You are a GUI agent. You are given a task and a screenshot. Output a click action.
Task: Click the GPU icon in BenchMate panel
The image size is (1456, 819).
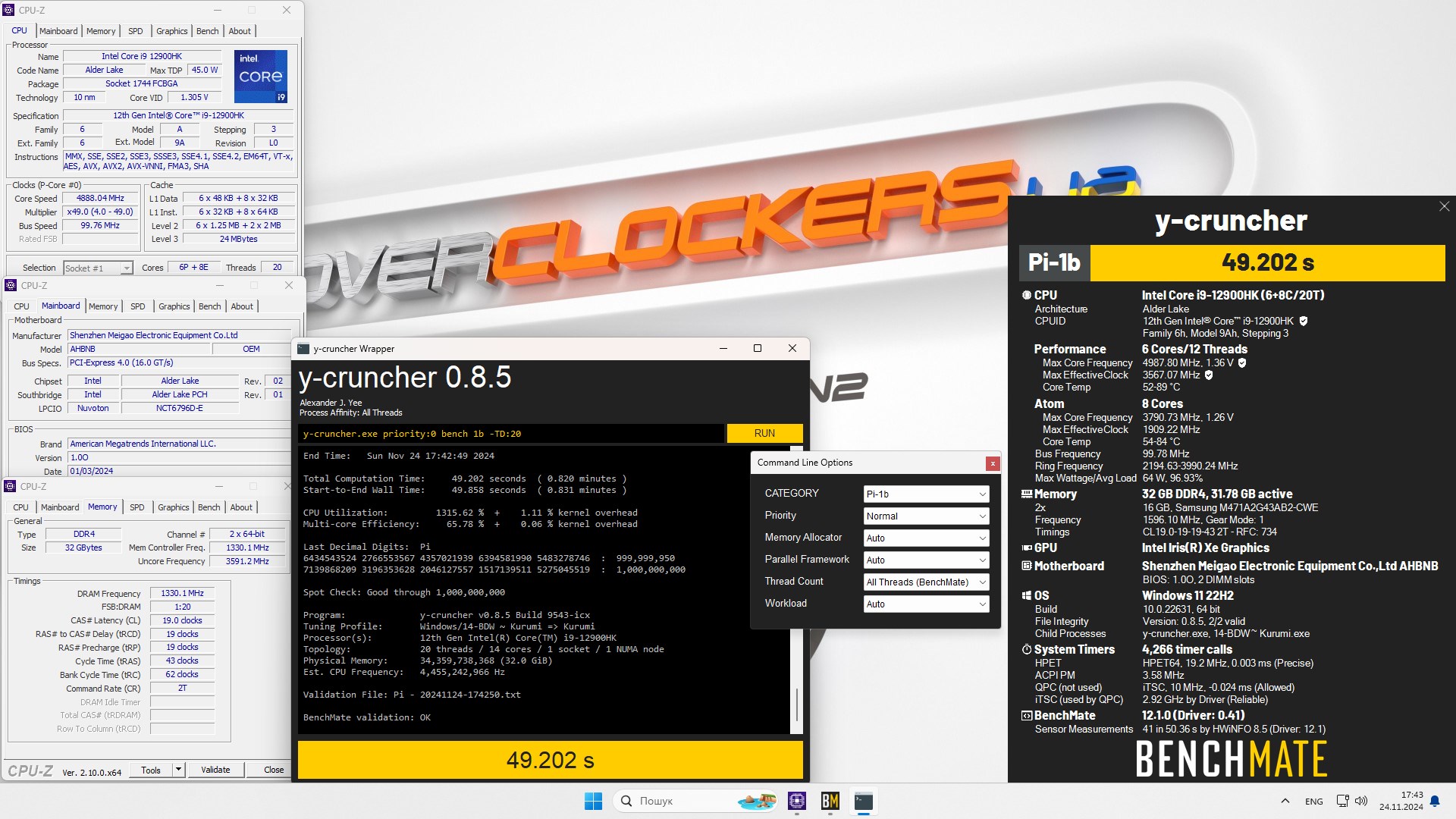1027,548
